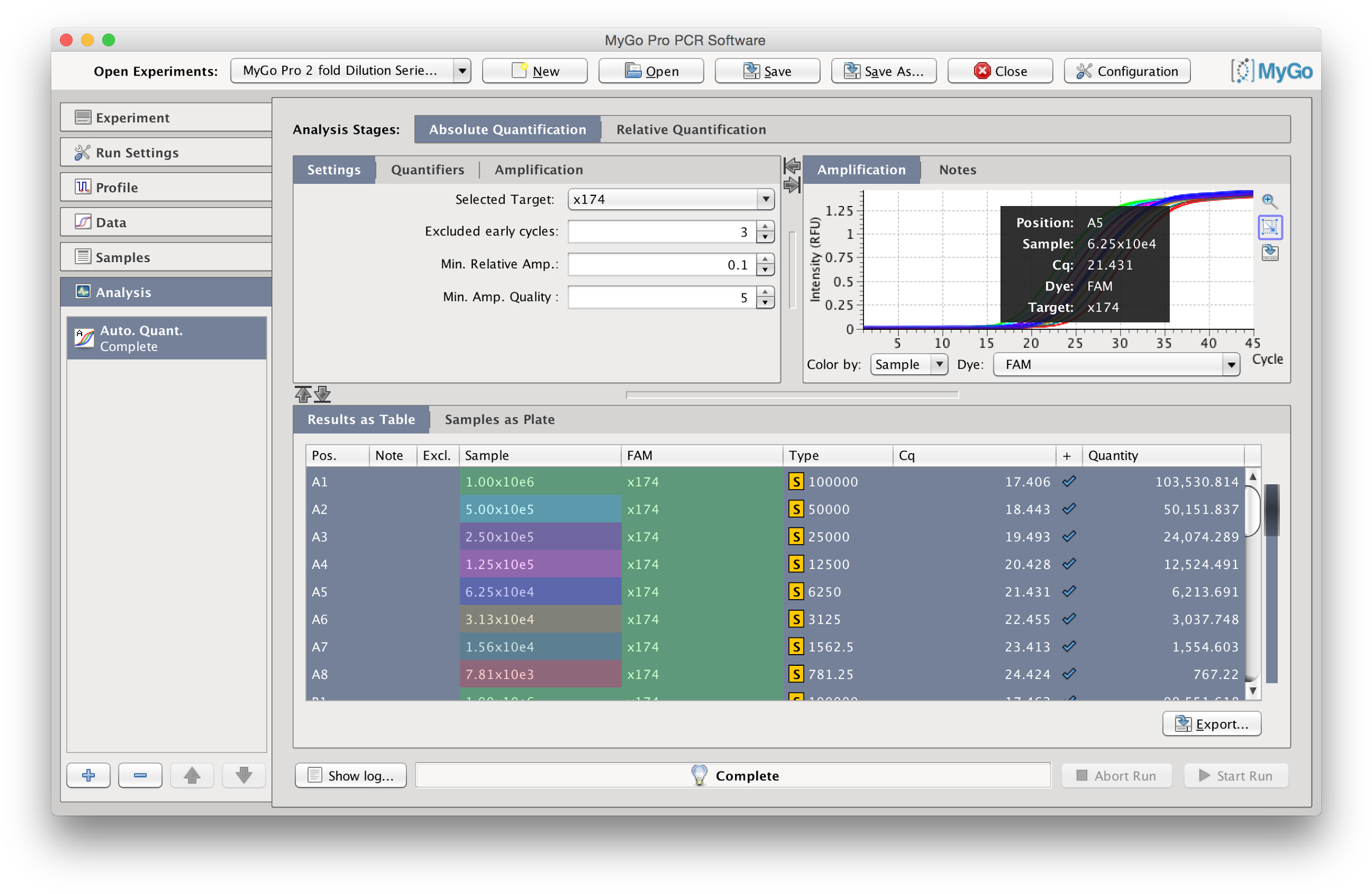Move analysis down with down arrow
Viewport: 1372px width, 894px height.
[244, 775]
